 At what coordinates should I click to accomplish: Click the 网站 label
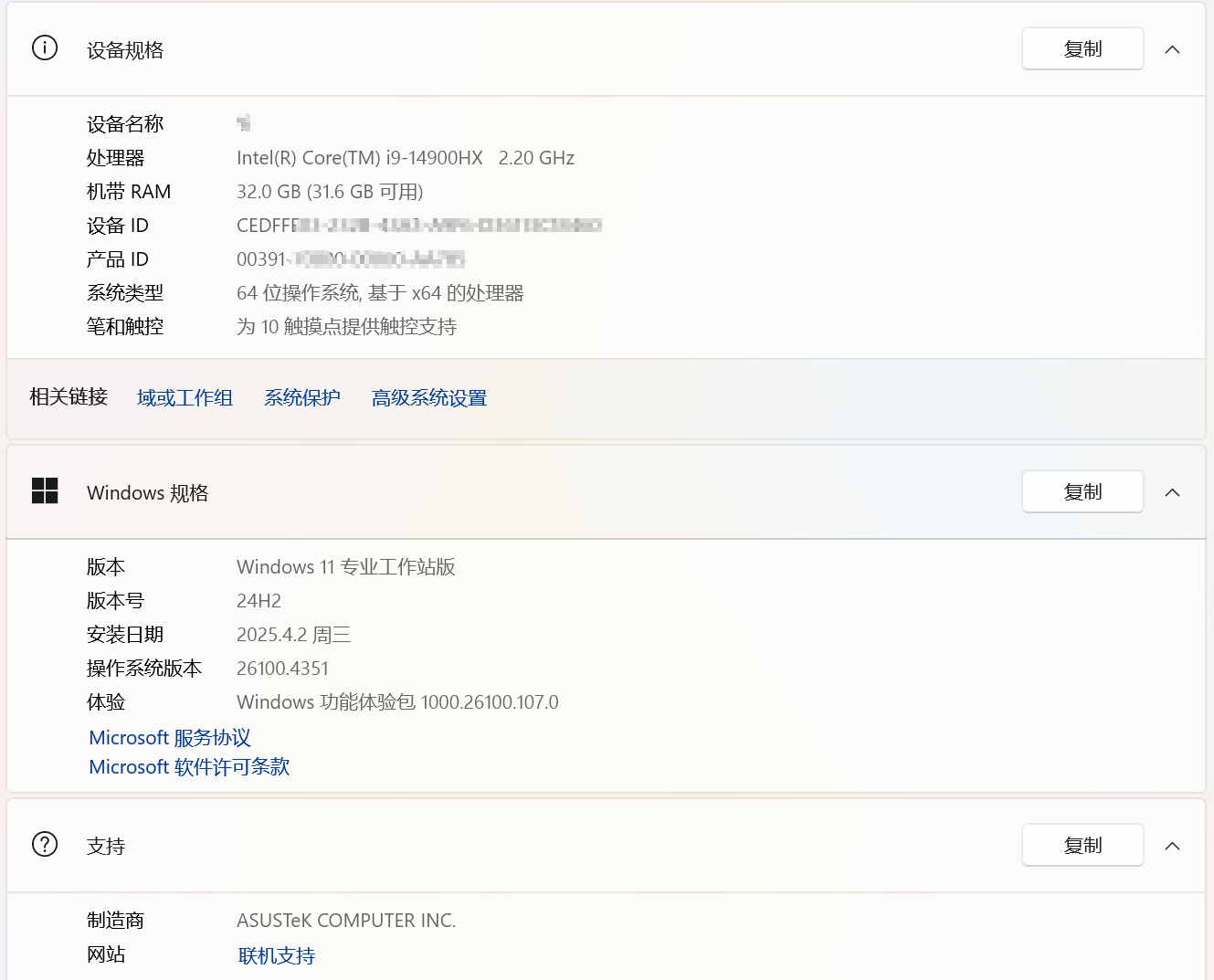pos(106,954)
